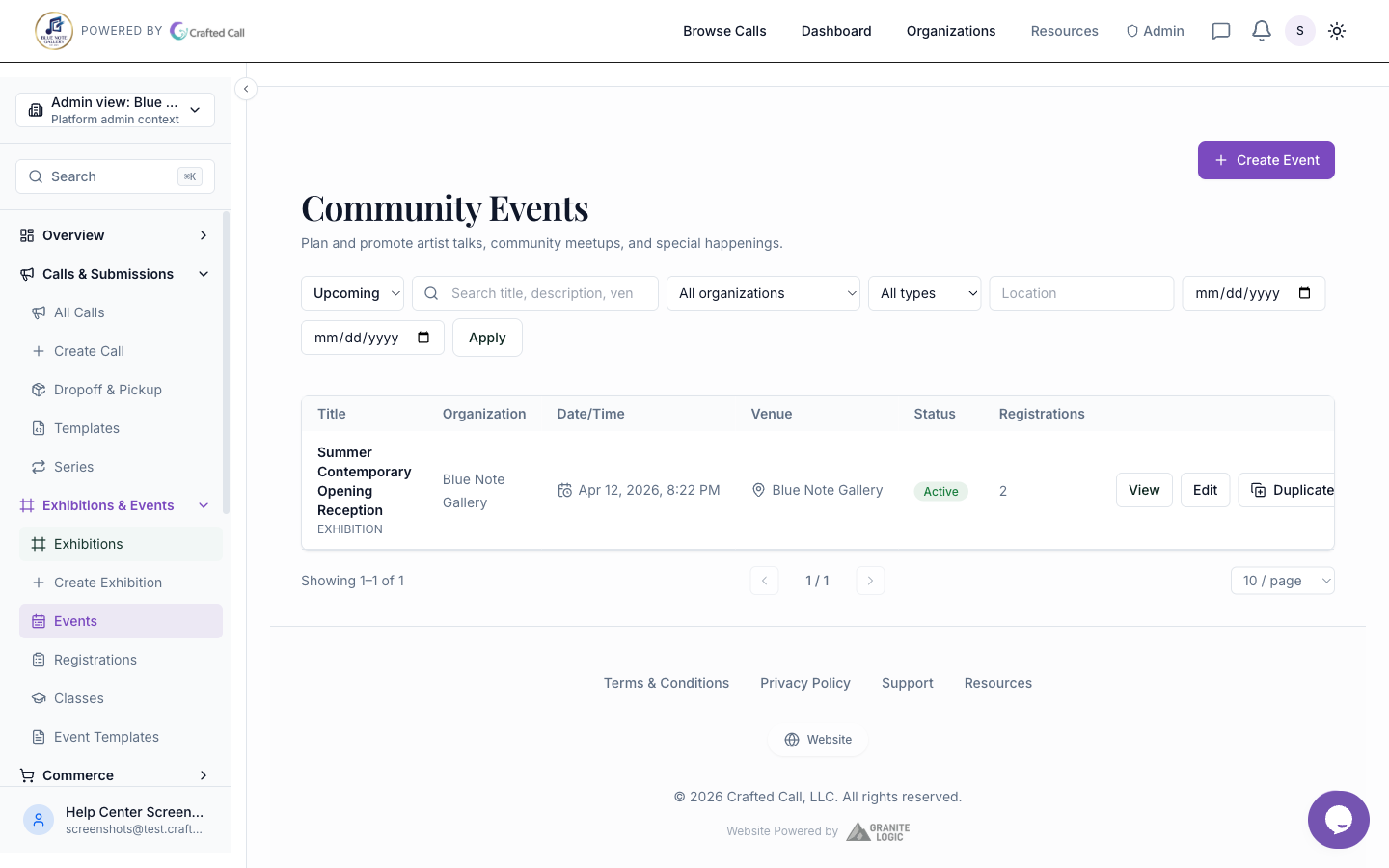
Task: Open the All organizations dropdown
Action: 762,293
